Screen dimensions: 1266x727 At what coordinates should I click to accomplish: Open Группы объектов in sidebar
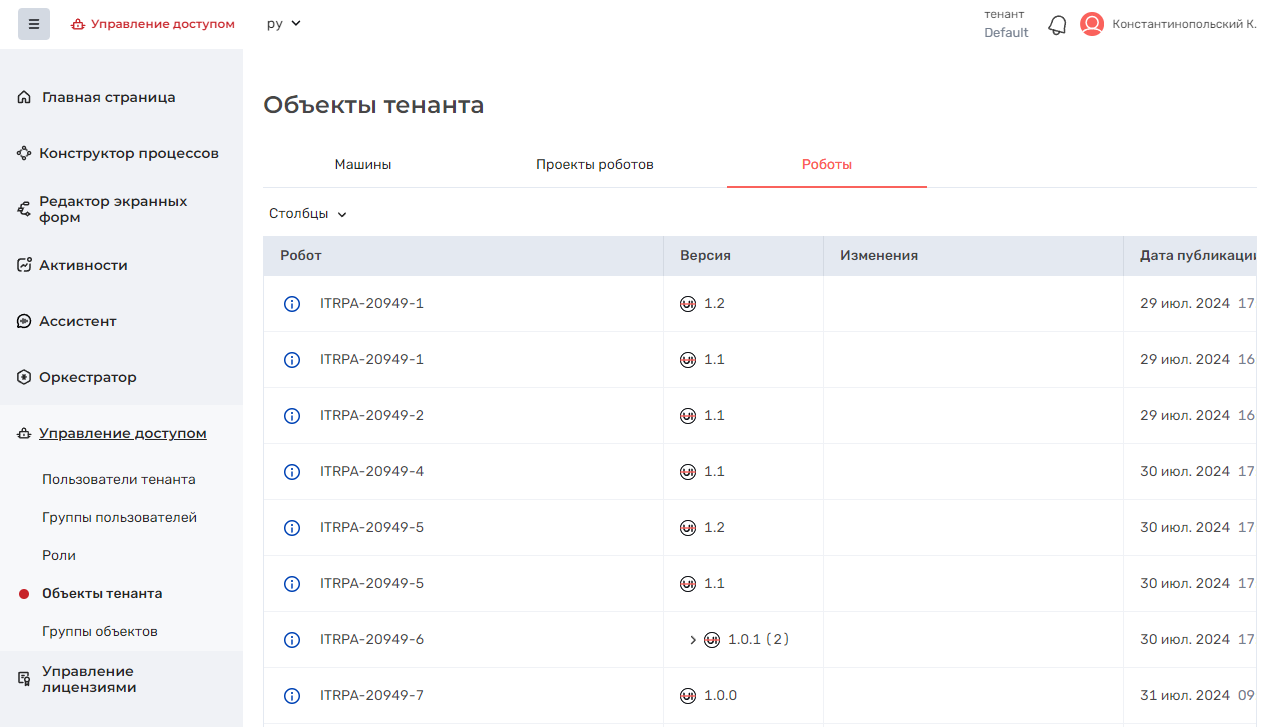[x=99, y=632]
